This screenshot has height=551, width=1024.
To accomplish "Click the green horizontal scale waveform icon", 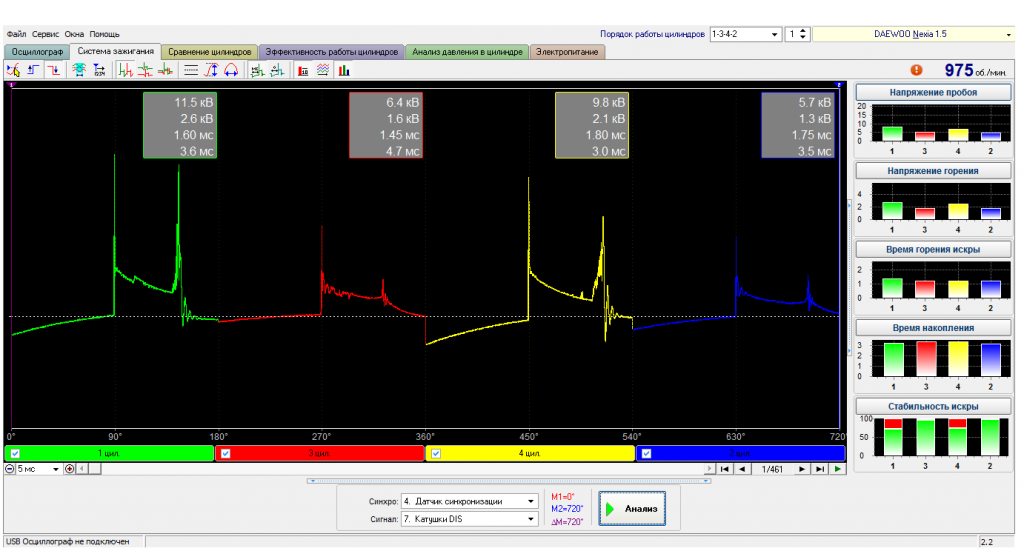I will pyautogui.click(x=257, y=70).
